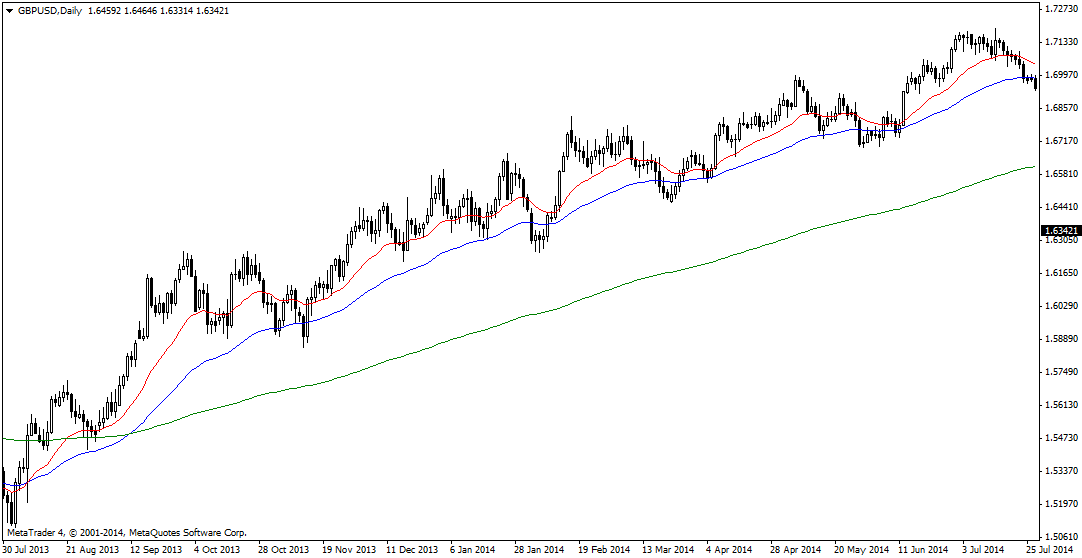Click the 1.53370 price axis label
Screen dimensions: 1082x558
pos(1061,471)
